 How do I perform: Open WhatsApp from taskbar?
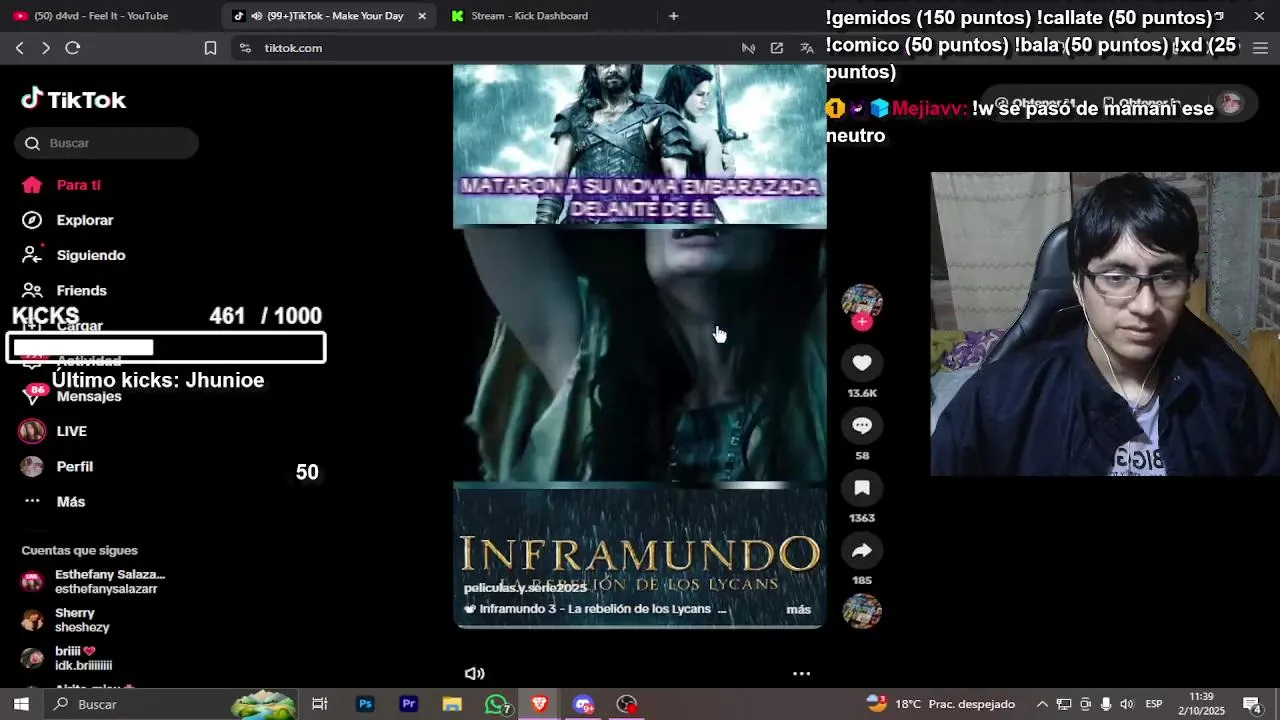[496, 704]
